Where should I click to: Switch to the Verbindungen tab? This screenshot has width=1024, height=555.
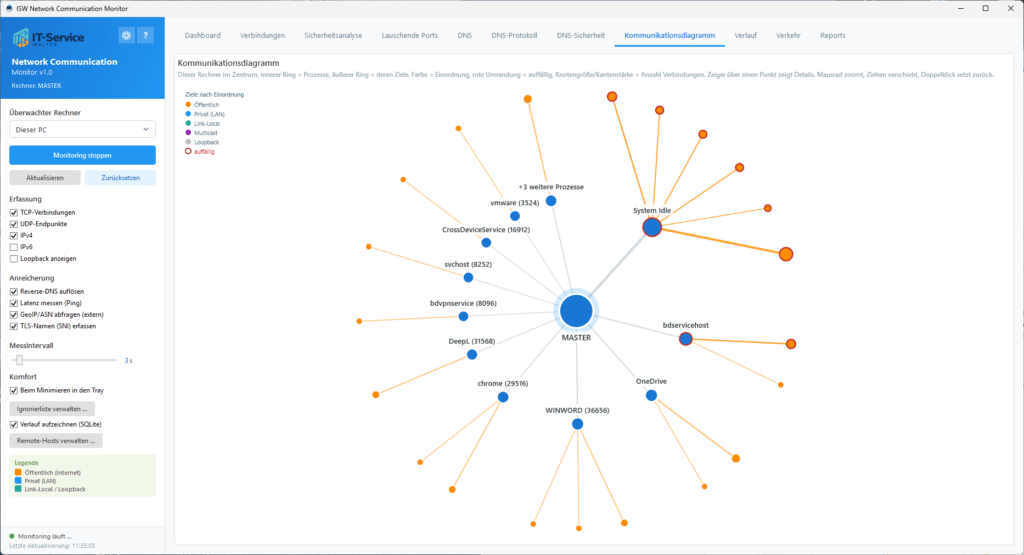coord(263,35)
